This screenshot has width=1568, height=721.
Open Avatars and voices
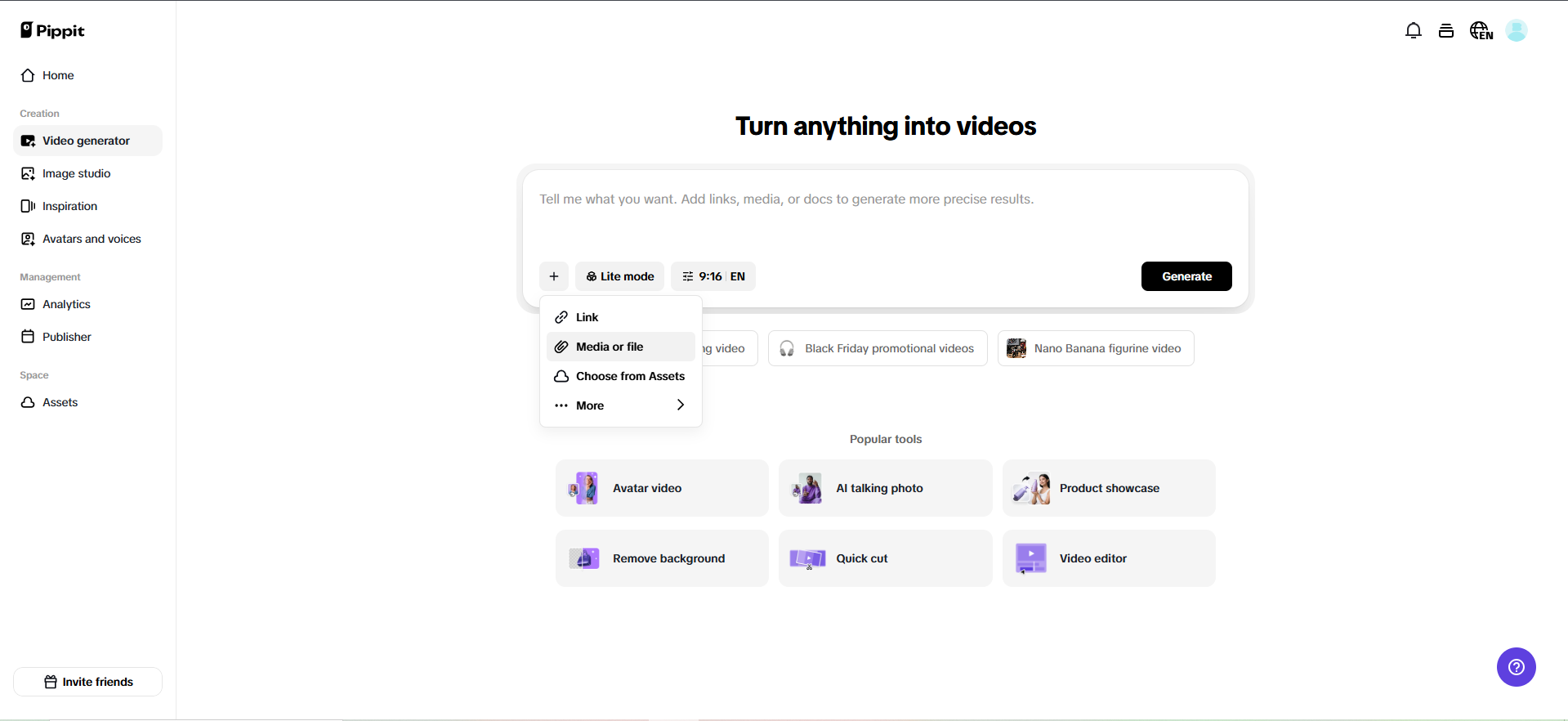pyautogui.click(x=88, y=239)
